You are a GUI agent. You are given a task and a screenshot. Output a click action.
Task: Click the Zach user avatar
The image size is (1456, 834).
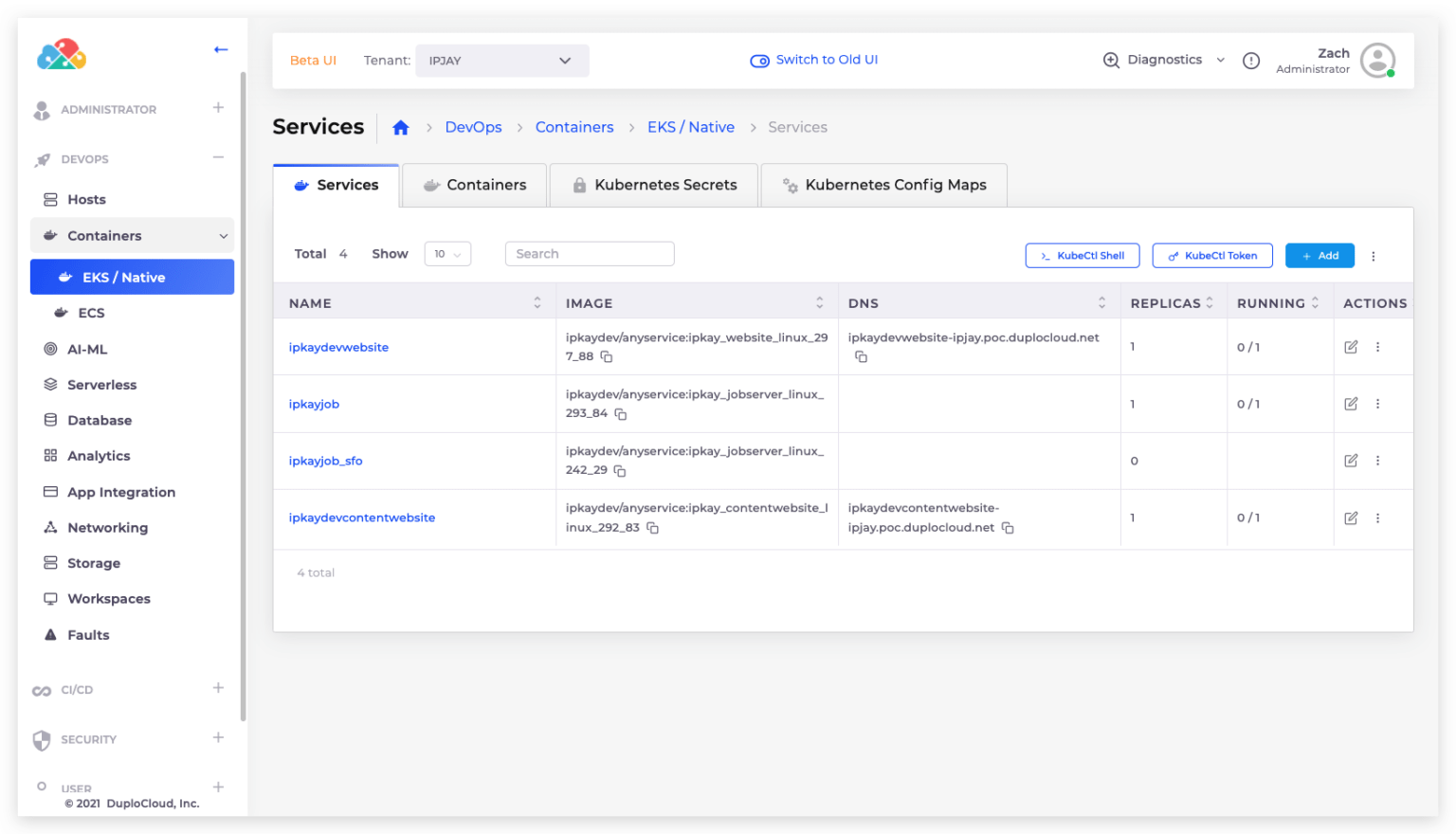(1376, 61)
